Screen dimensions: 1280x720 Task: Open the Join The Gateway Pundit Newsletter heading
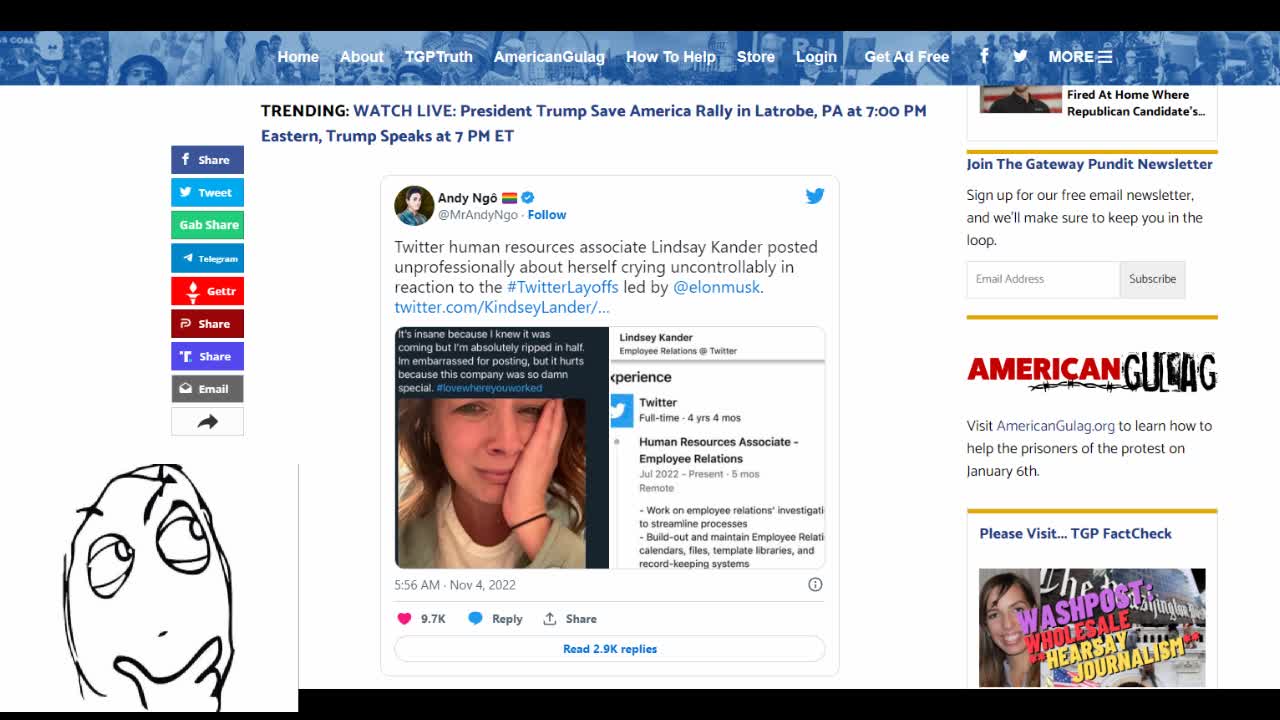pyautogui.click(x=1089, y=164)
